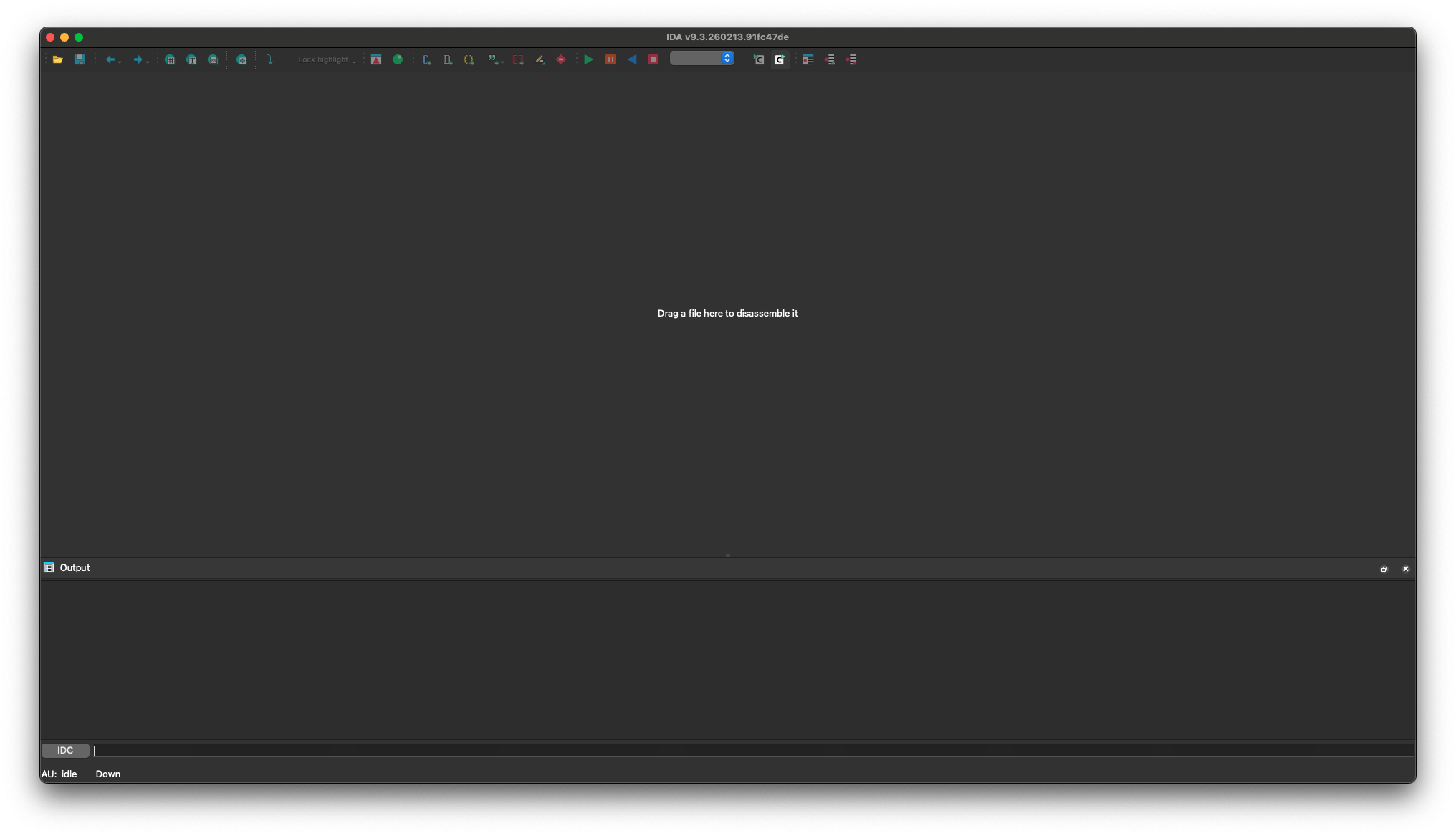Click the red diamond breakpoint icon
Viewport: 1456px width, 836px height.
[x=561, y=59]
